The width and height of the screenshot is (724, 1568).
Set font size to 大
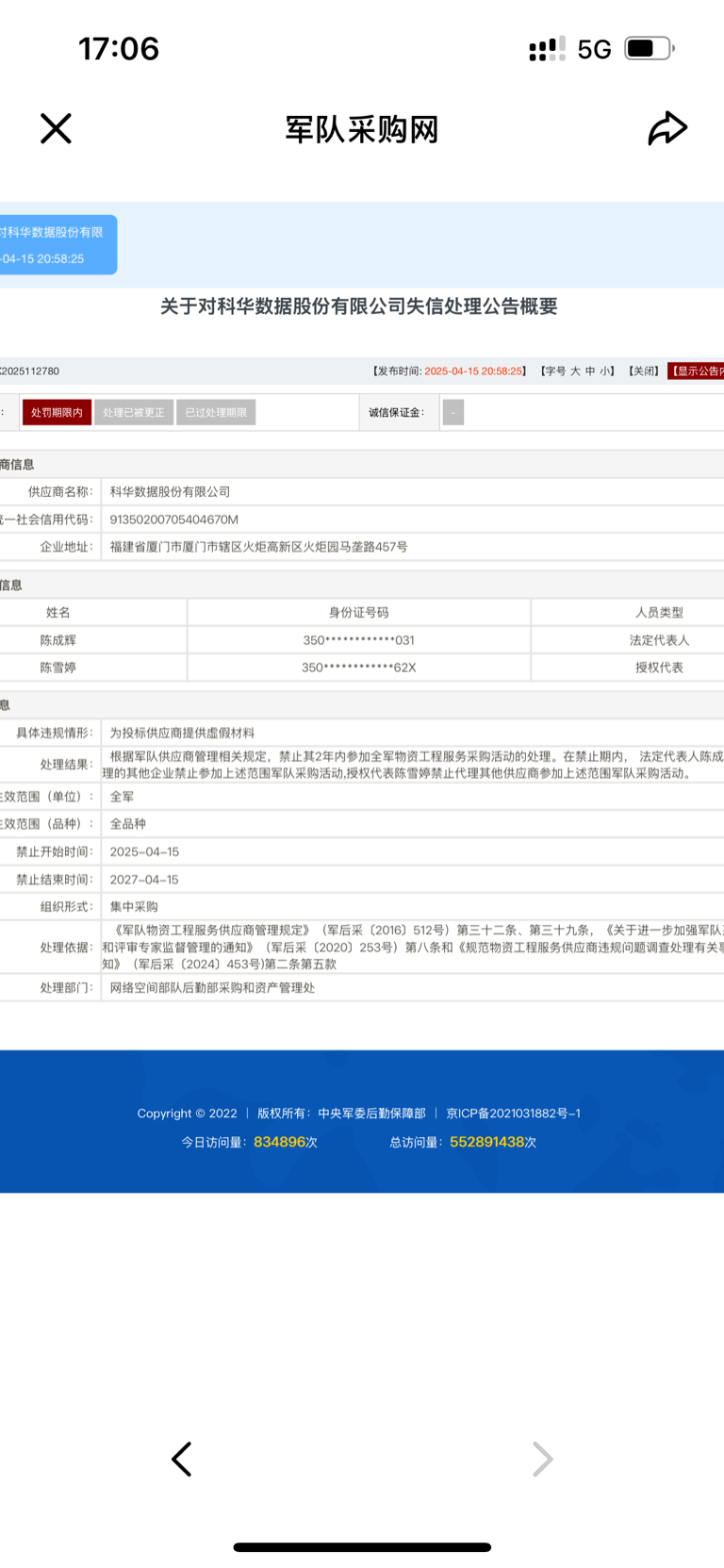click(x=575, y=371)
